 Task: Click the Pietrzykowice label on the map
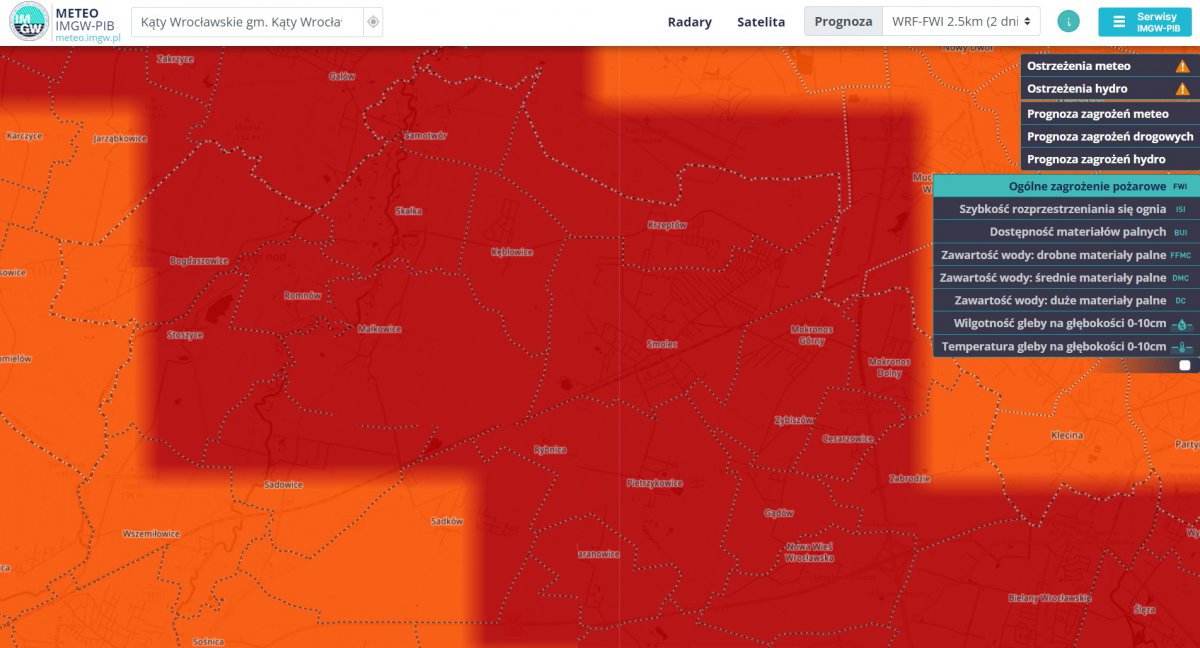pyautogui.click(x=654, y=483)
